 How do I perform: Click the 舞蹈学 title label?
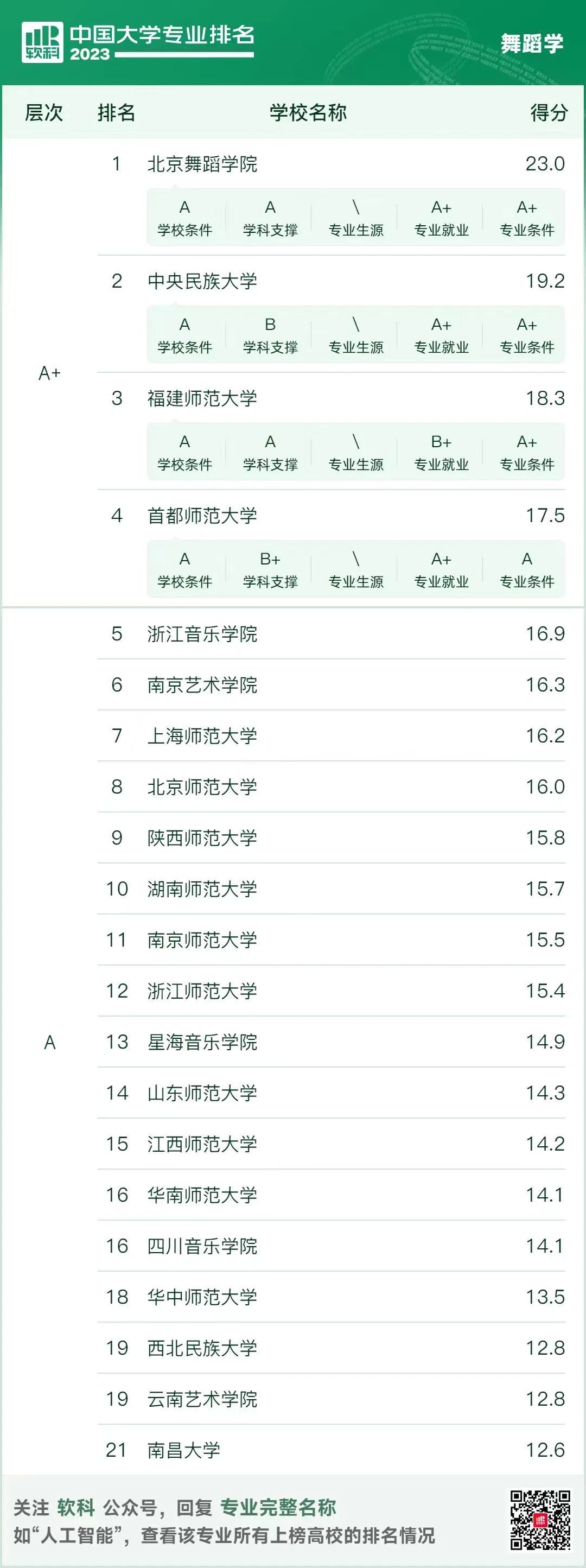point(531,44)
